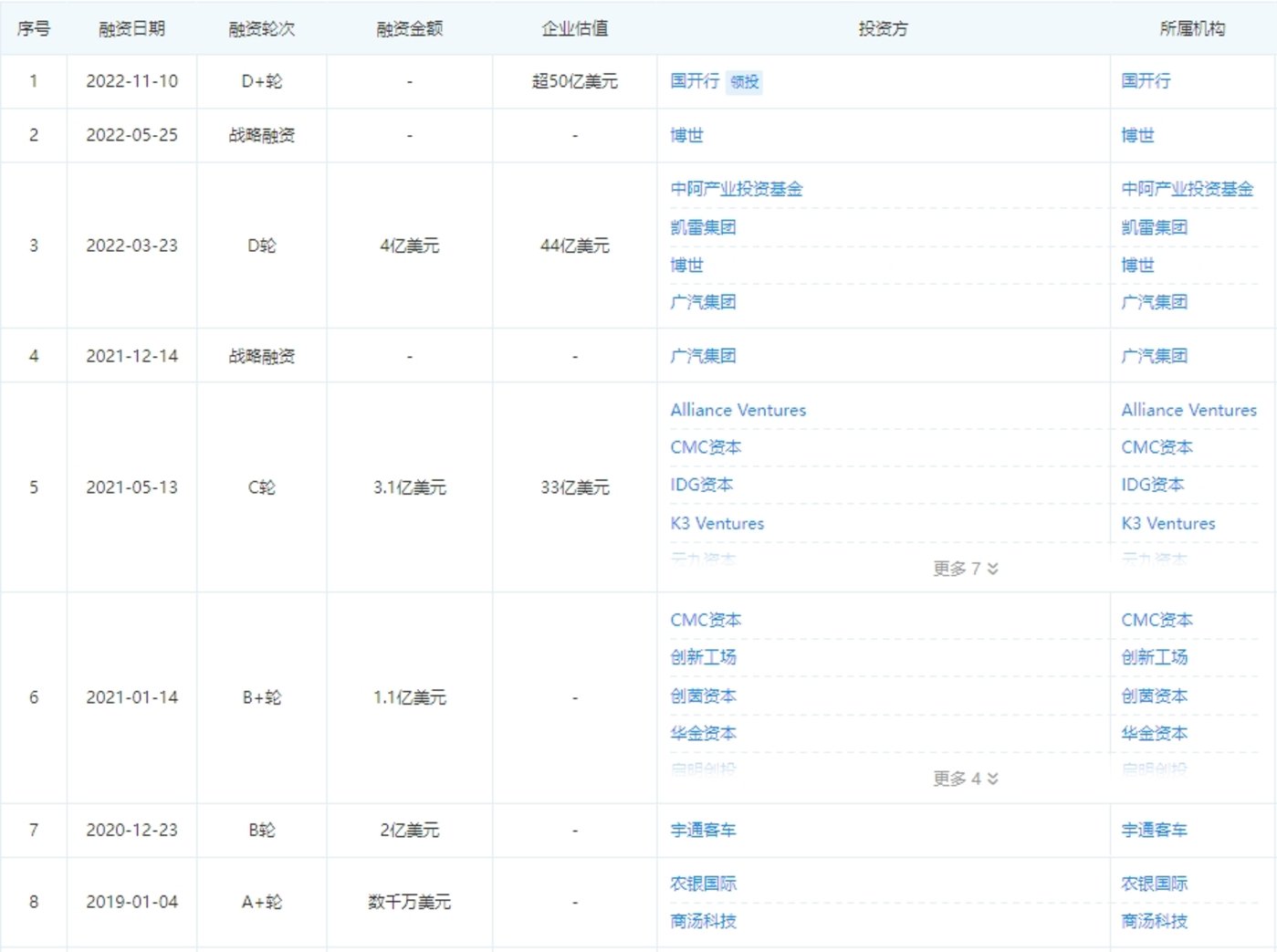
Task: Click 农银国际 in the A+轮 row
Action: click(x=704, y=883)
